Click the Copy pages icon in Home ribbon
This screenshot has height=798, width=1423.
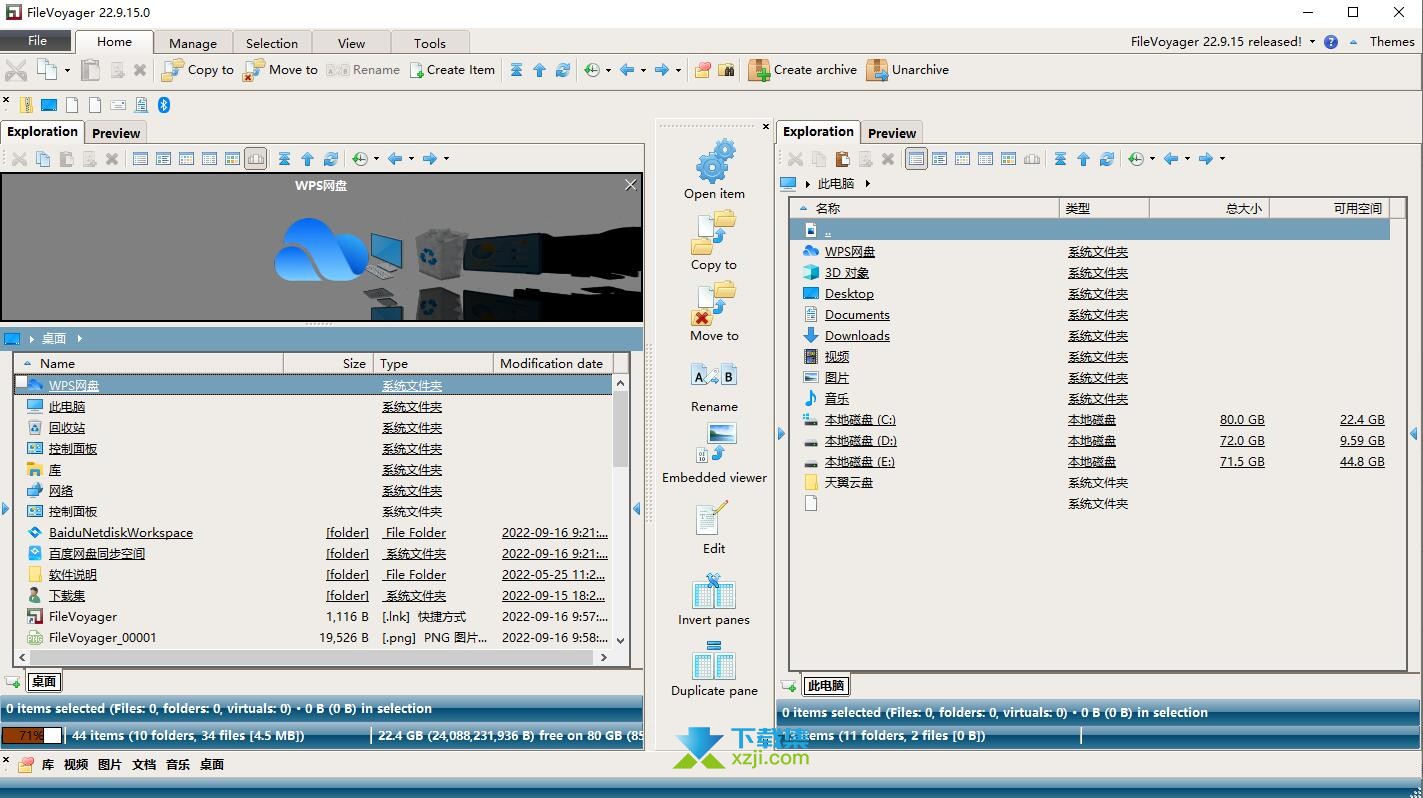[47, 70]
